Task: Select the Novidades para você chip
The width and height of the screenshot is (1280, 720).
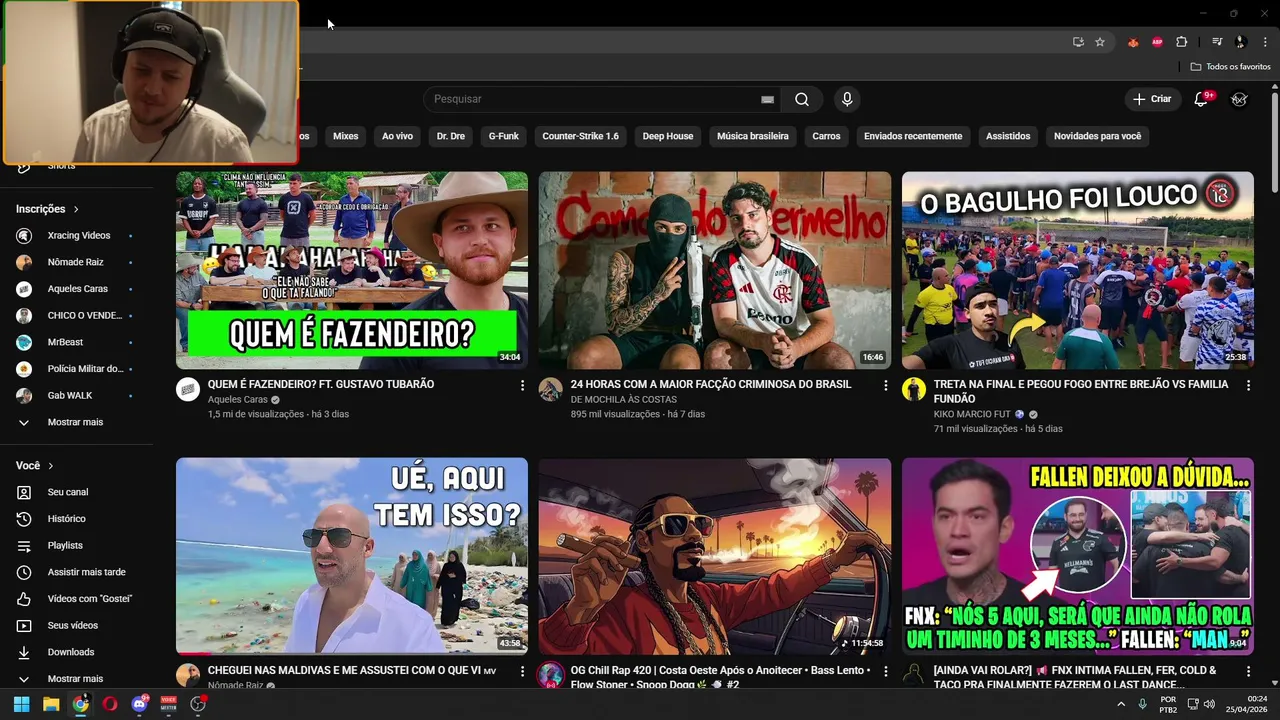Action: [x=1097, y=136]
